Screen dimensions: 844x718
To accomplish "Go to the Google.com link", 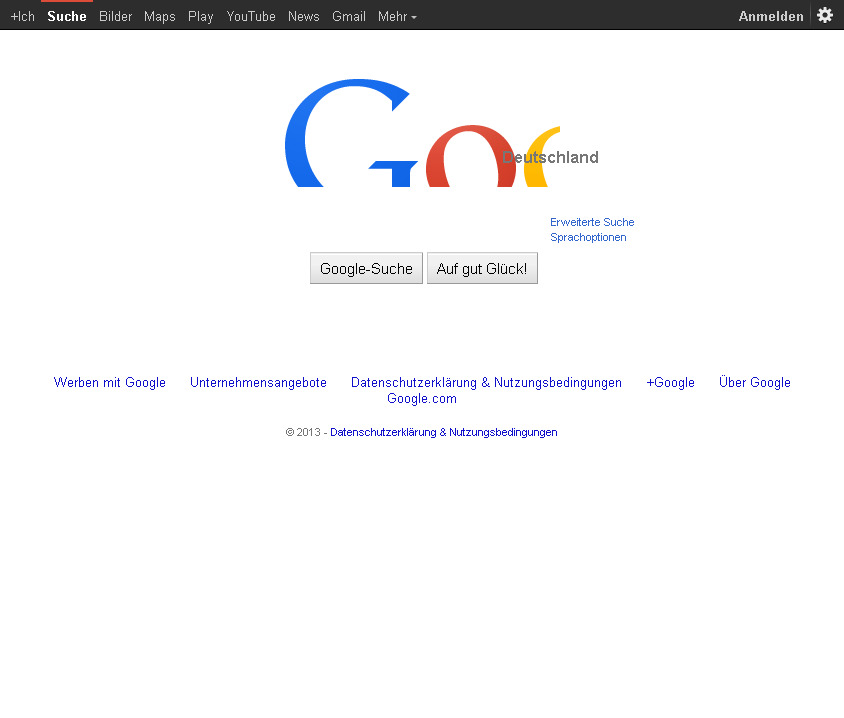I will tap(422, 398).
